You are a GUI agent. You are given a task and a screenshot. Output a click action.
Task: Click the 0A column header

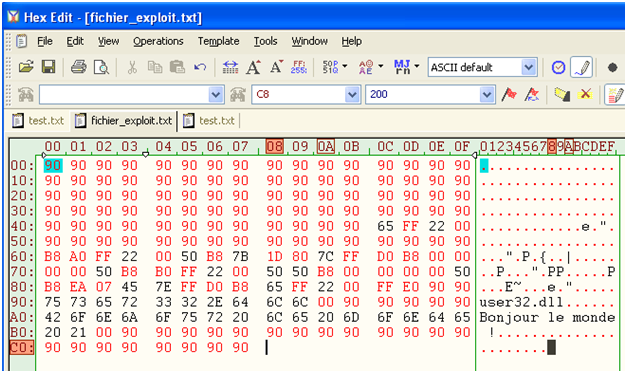tap(326, 147)
